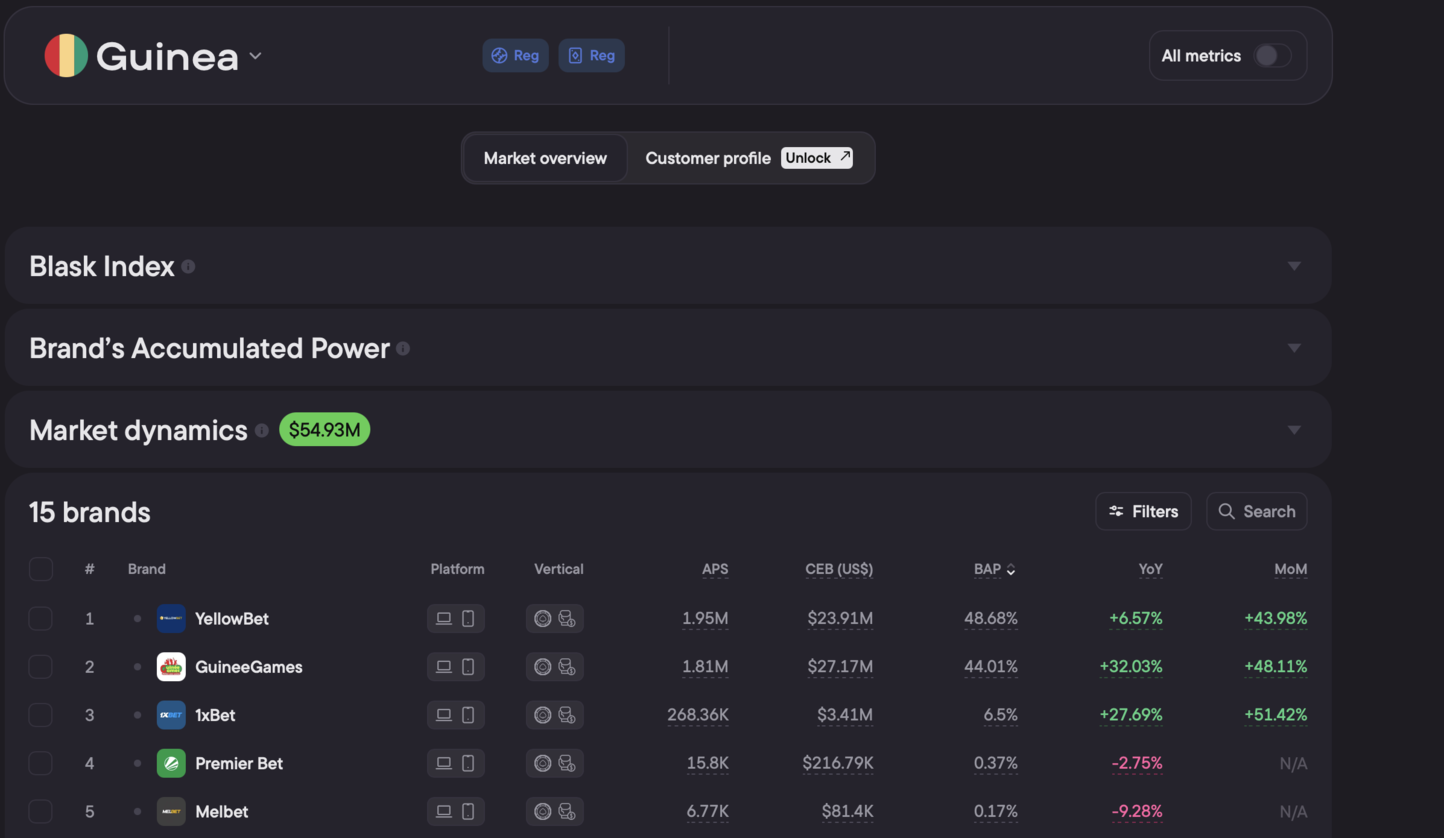Click the Search field in brands table
The image size is (1444, 838).
pos(1257,511)
